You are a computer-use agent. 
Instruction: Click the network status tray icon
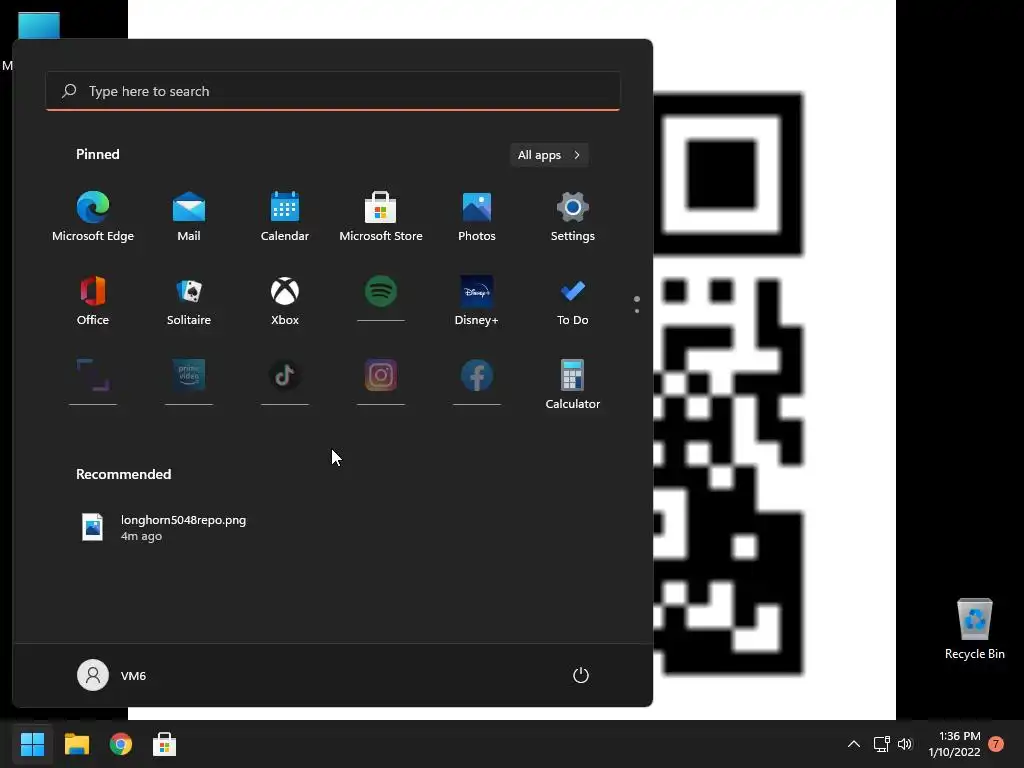click(x=882, y=744)
